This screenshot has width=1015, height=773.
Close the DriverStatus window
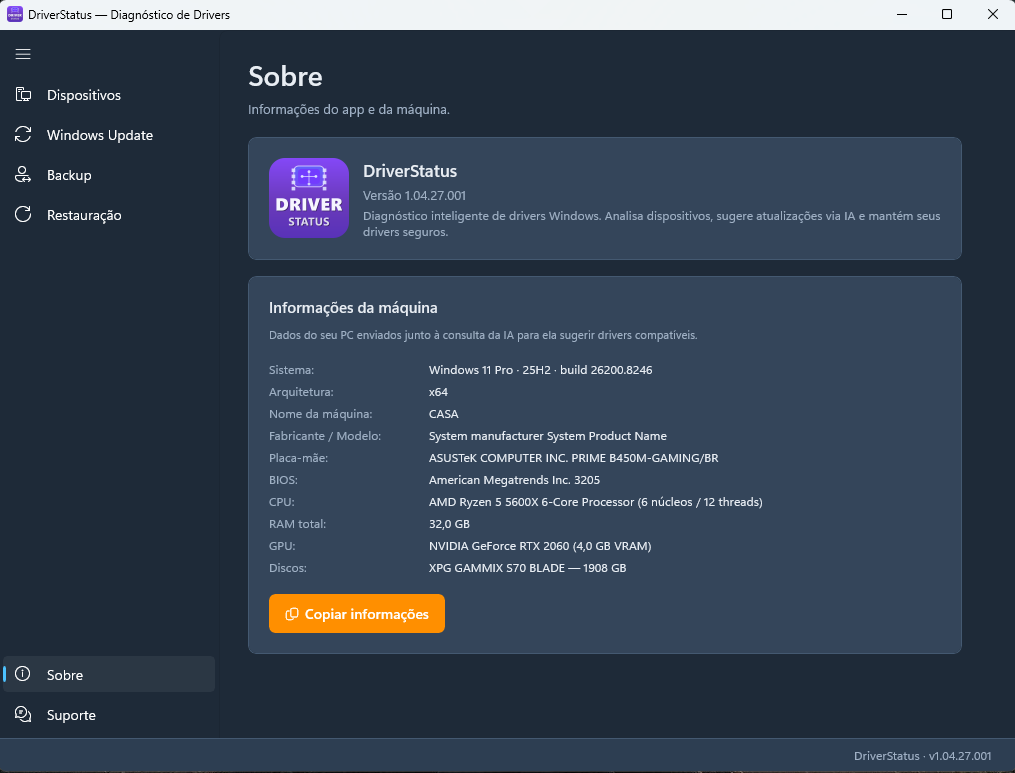pos(992,14)
